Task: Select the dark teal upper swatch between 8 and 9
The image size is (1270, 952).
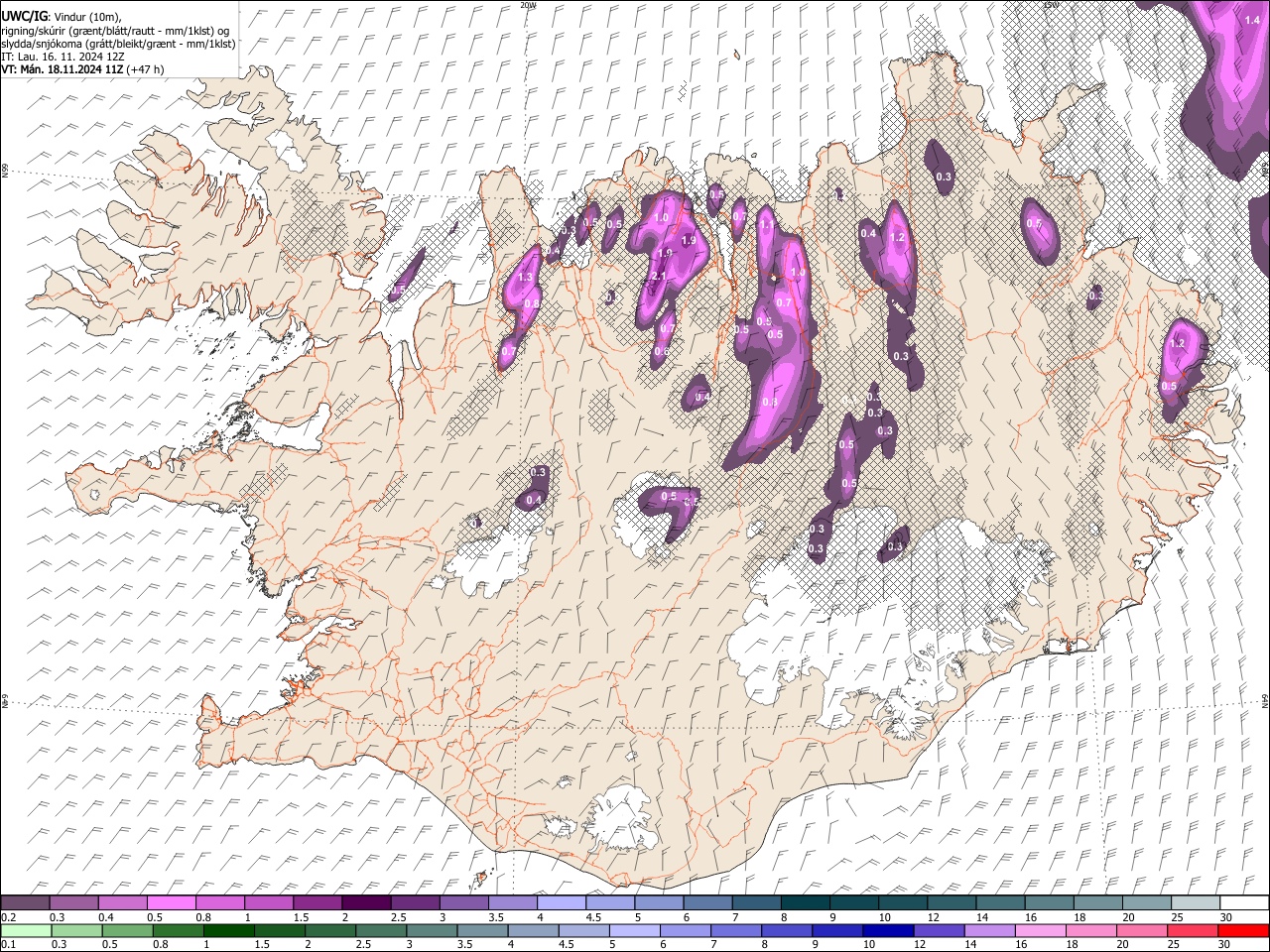Action: [x=806, y=903]
